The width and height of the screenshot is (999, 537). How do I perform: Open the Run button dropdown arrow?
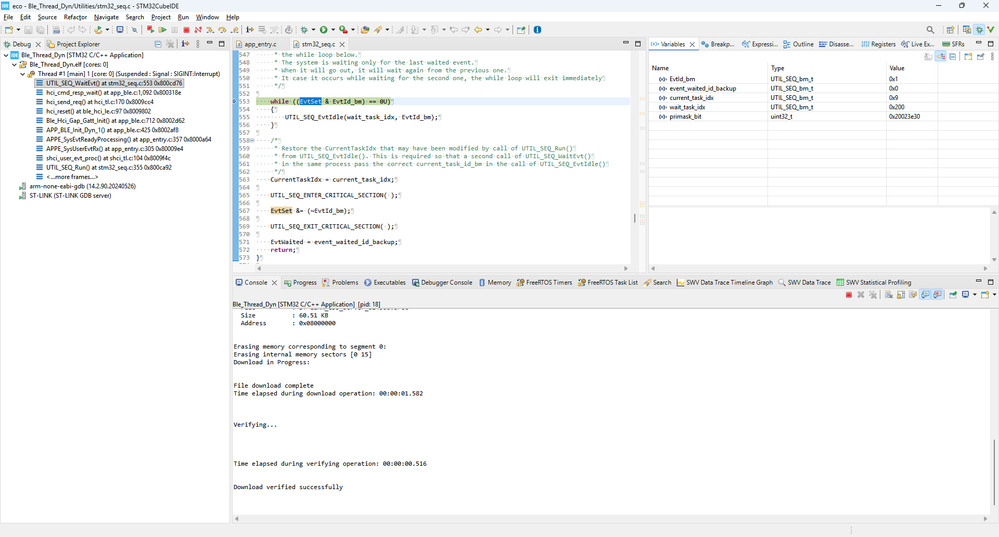pos(333,29)
